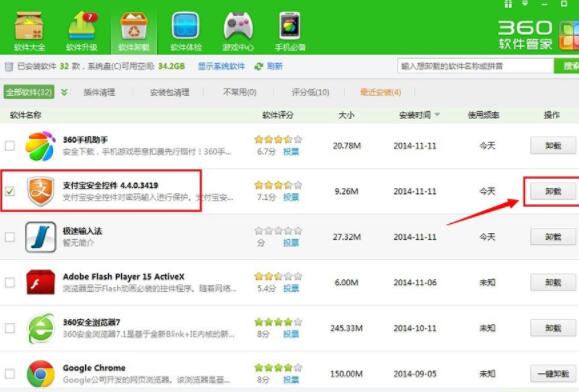The image size is (579, 392).
Task: Tick the Adobe Flash Player checkbox
Action: click(x=10, y=282)
